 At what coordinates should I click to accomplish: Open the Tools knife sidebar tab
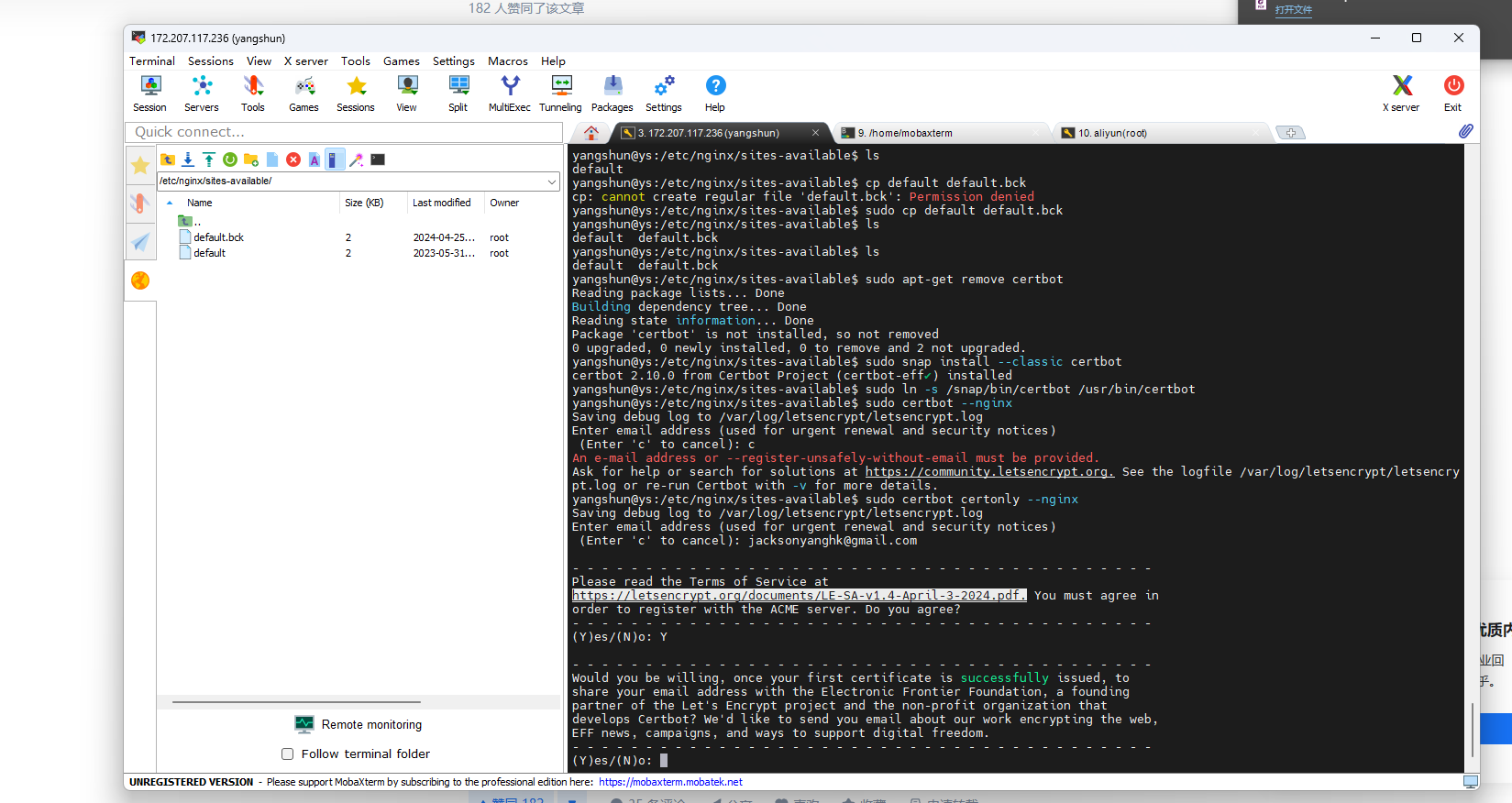pos(140,203)
